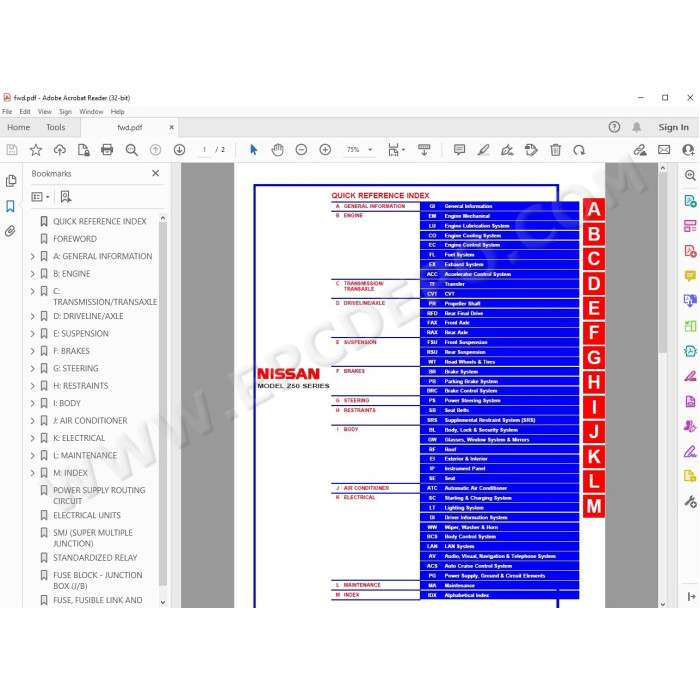The height and width of the screenshot is (700, 700).
Task: Close the fwd.pdf document tab
Action: pos(171,127)
